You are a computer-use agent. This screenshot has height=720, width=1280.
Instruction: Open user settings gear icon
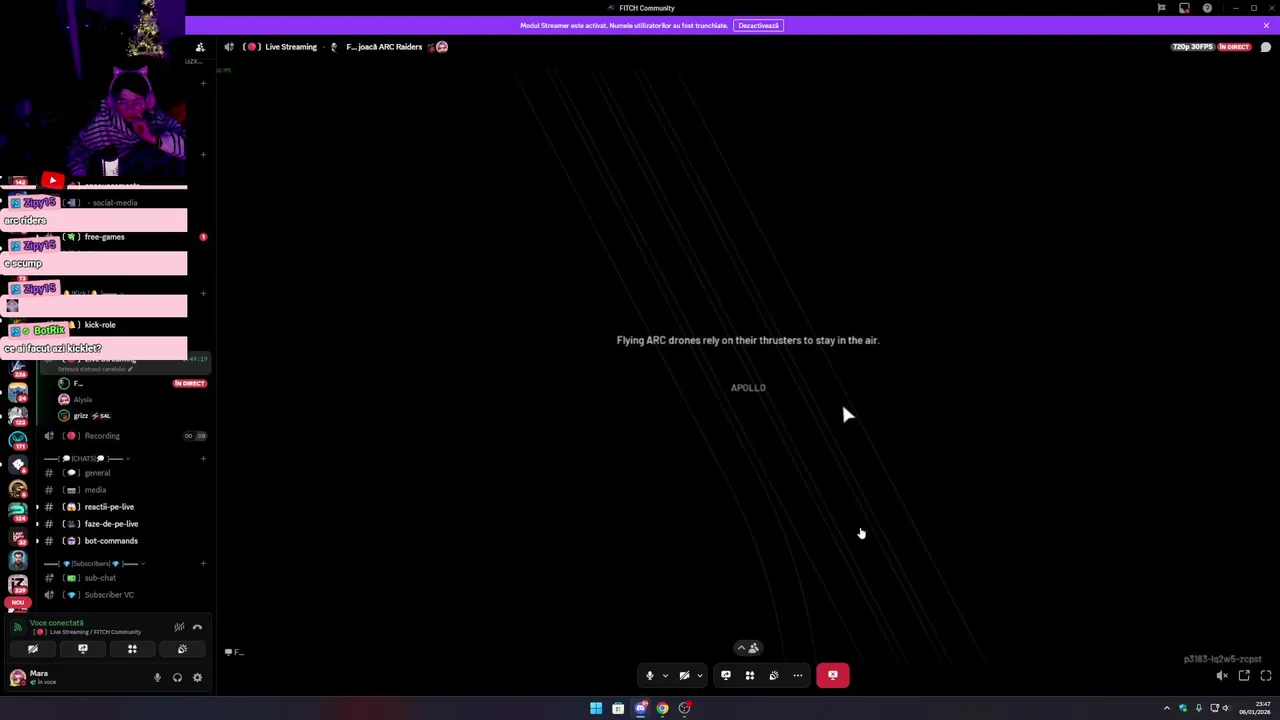coord(197,678)
